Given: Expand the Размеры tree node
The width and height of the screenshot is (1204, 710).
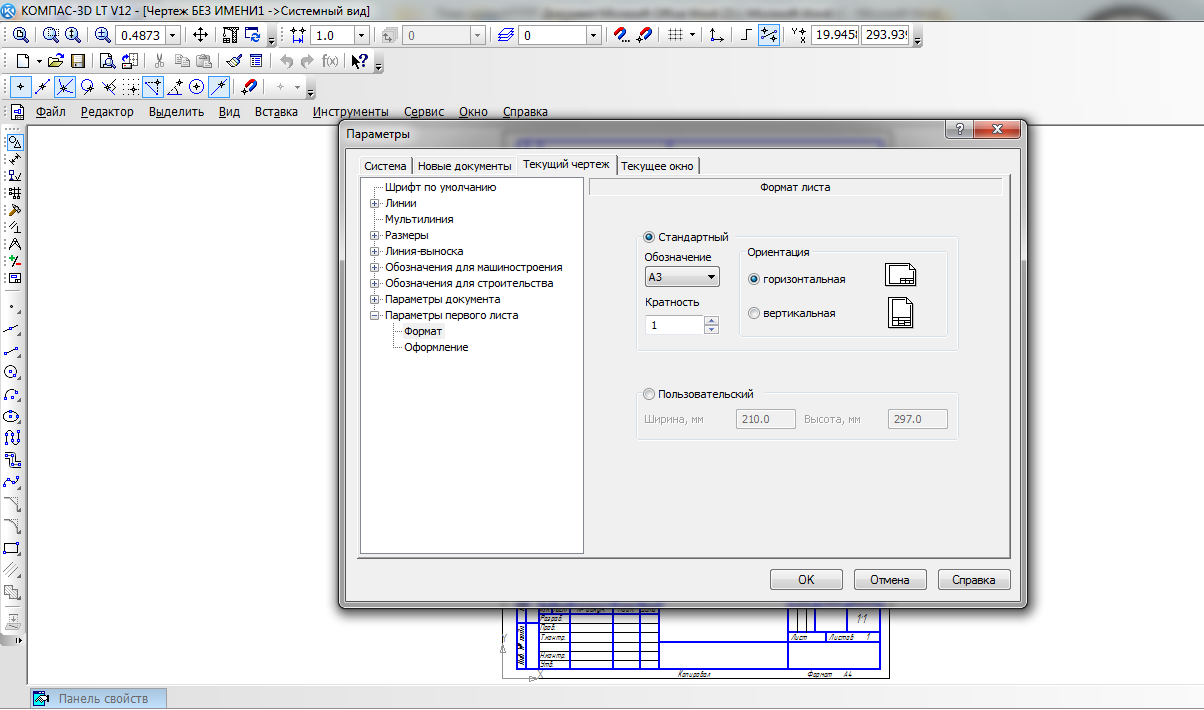Looking at the screenshot, I should click(375, 235).
